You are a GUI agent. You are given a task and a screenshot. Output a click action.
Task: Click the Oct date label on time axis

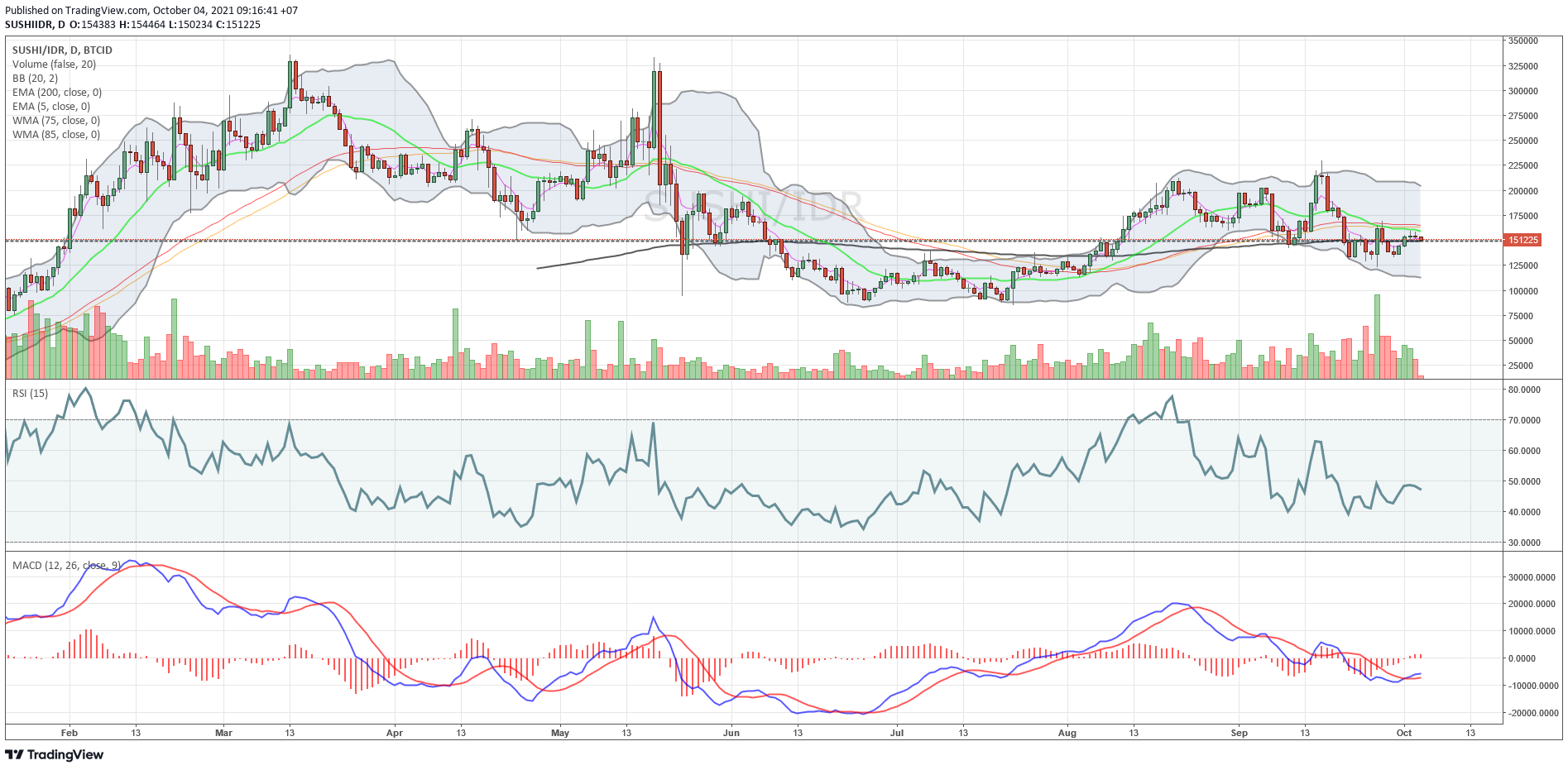[x=1404, y=733]
